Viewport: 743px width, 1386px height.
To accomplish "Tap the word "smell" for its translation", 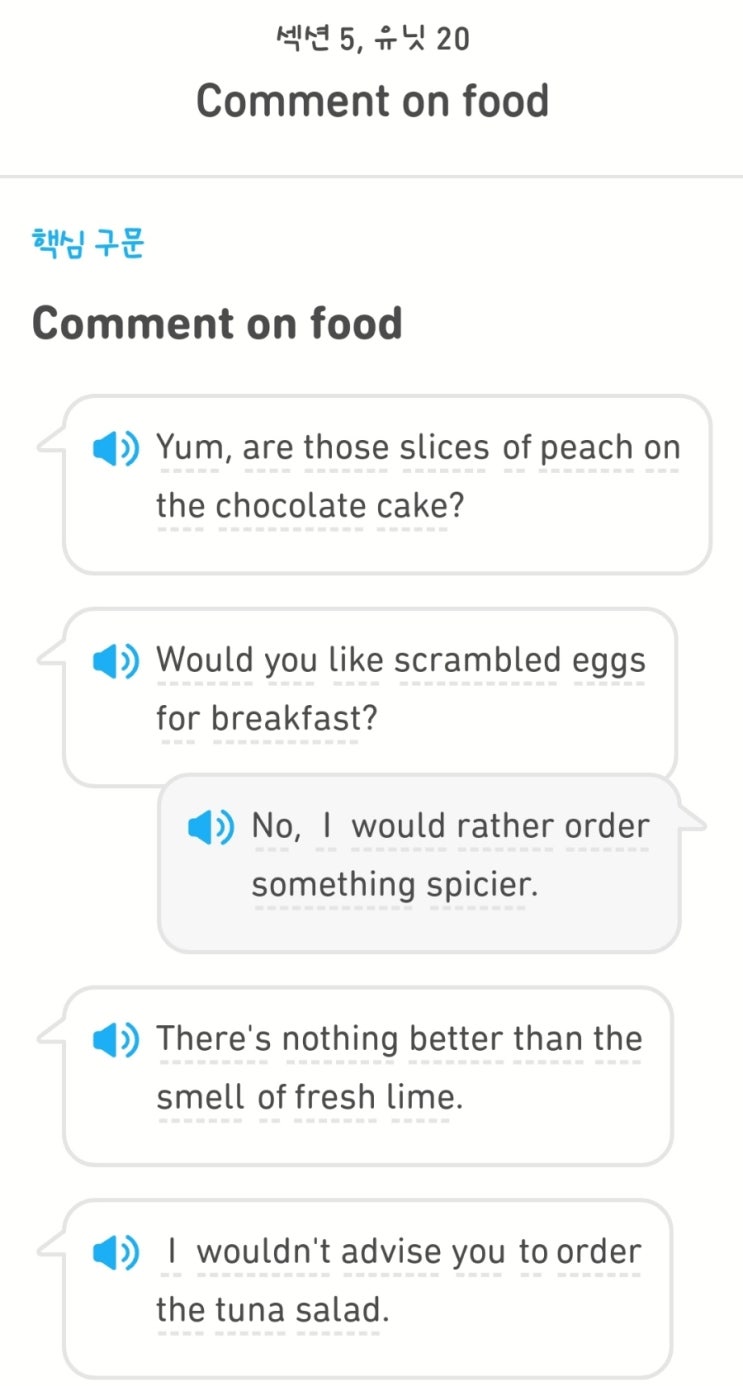I will pyautogui.click(x=200, y=1097).
